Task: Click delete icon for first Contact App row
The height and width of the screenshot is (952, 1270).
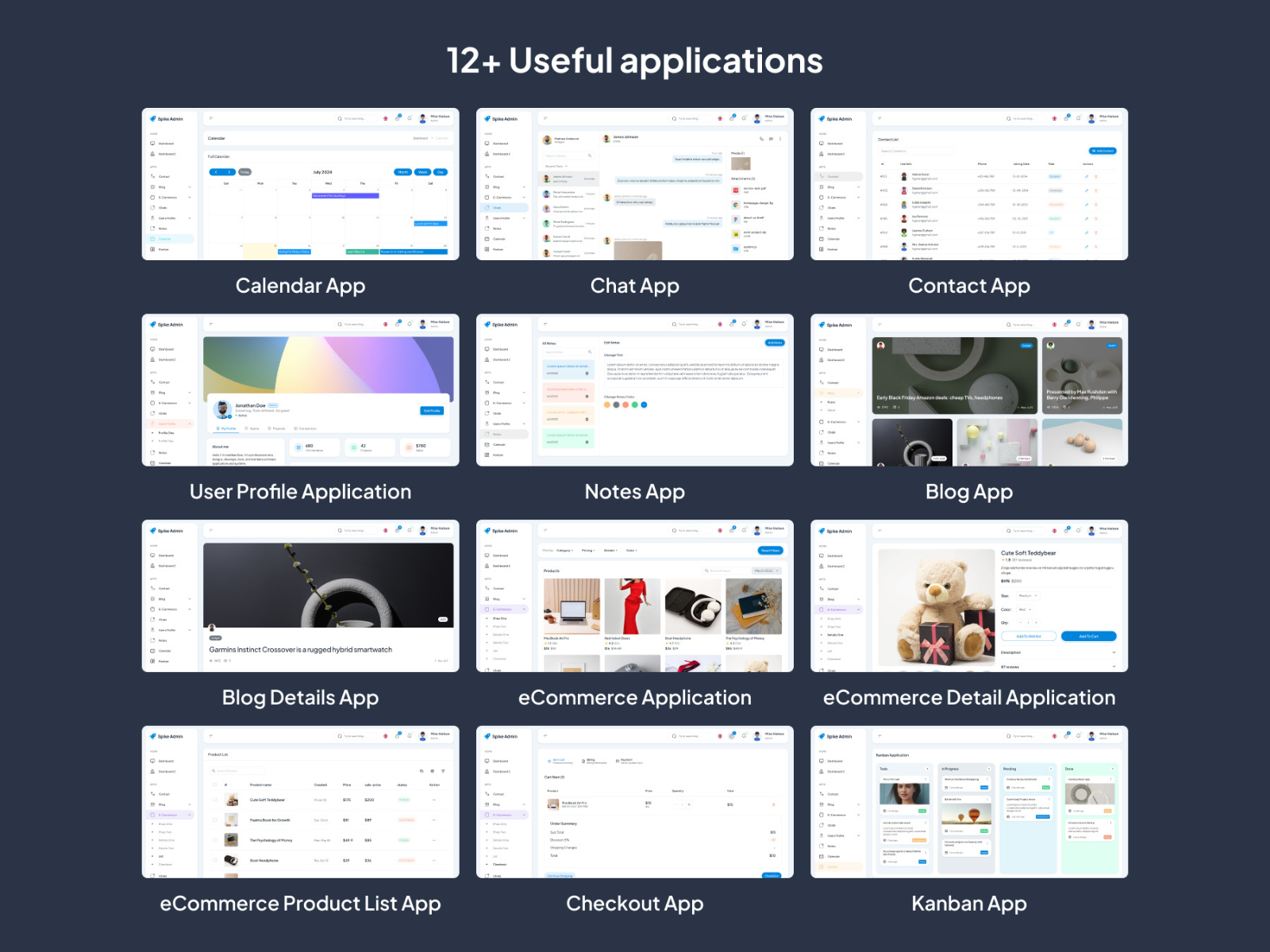Action: [1096, 177]
